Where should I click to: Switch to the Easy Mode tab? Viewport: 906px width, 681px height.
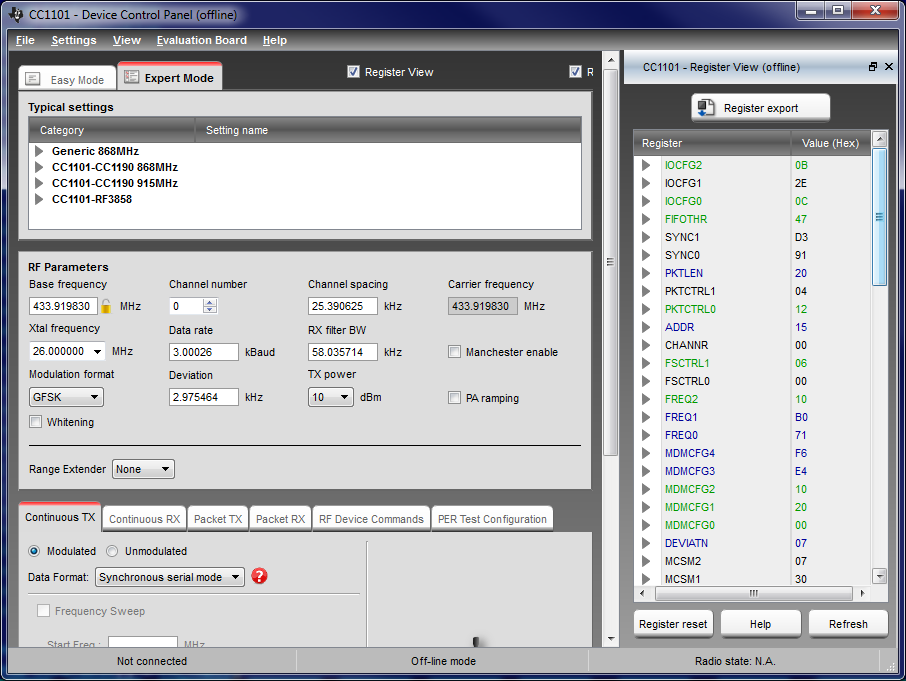(x=67, y=79)
